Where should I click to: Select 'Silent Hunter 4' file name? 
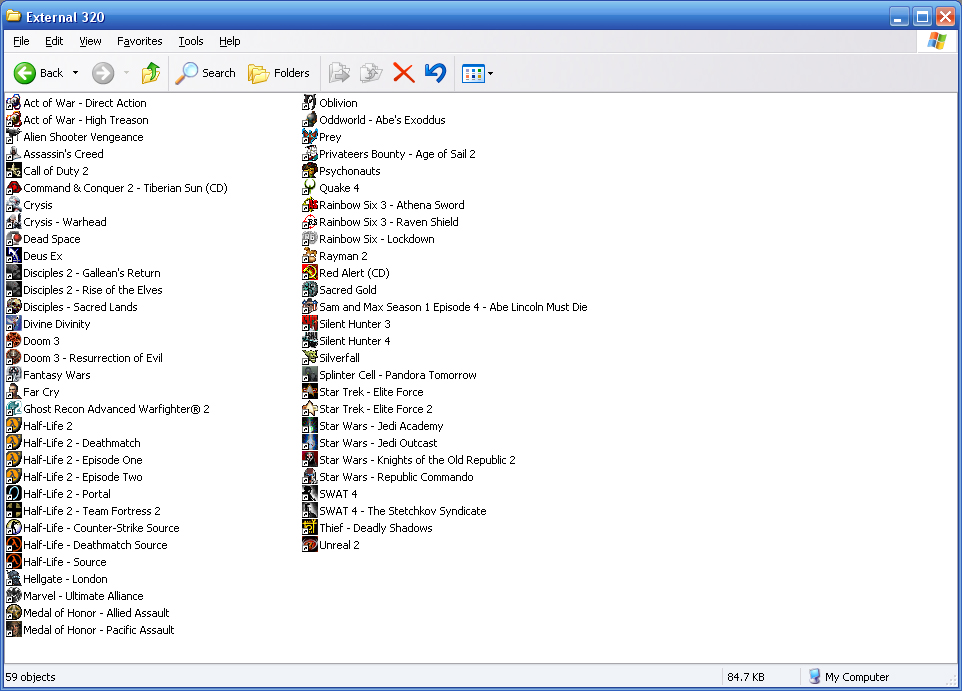(355, 341)
